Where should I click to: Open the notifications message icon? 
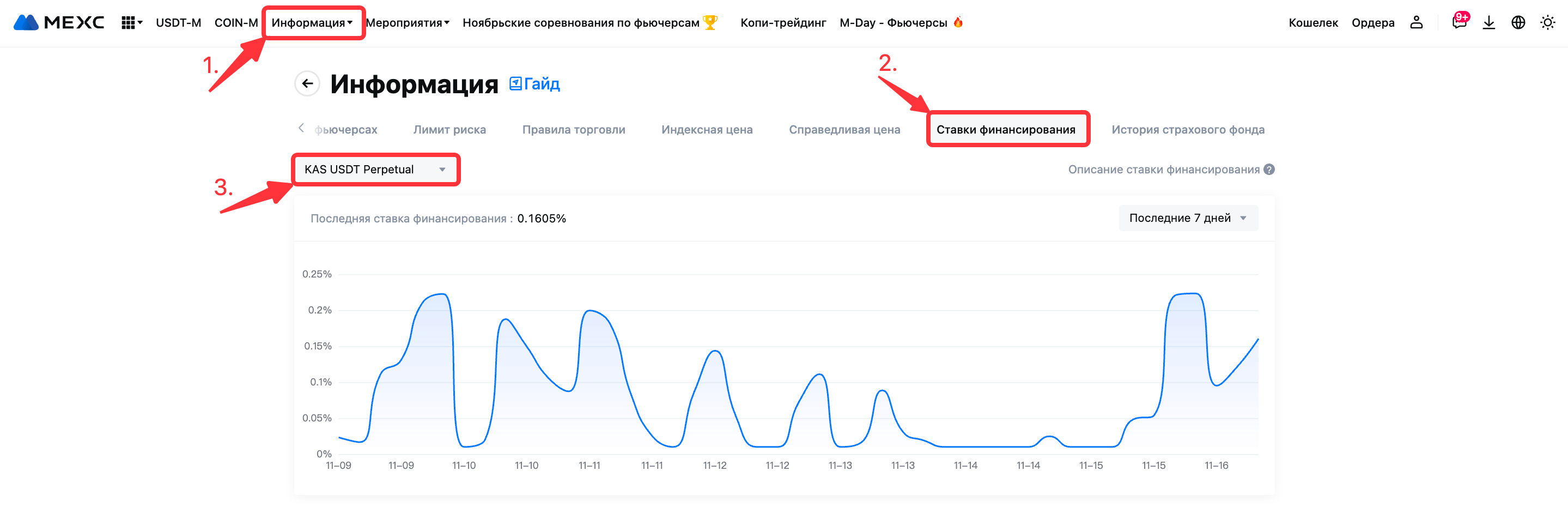1459,22
